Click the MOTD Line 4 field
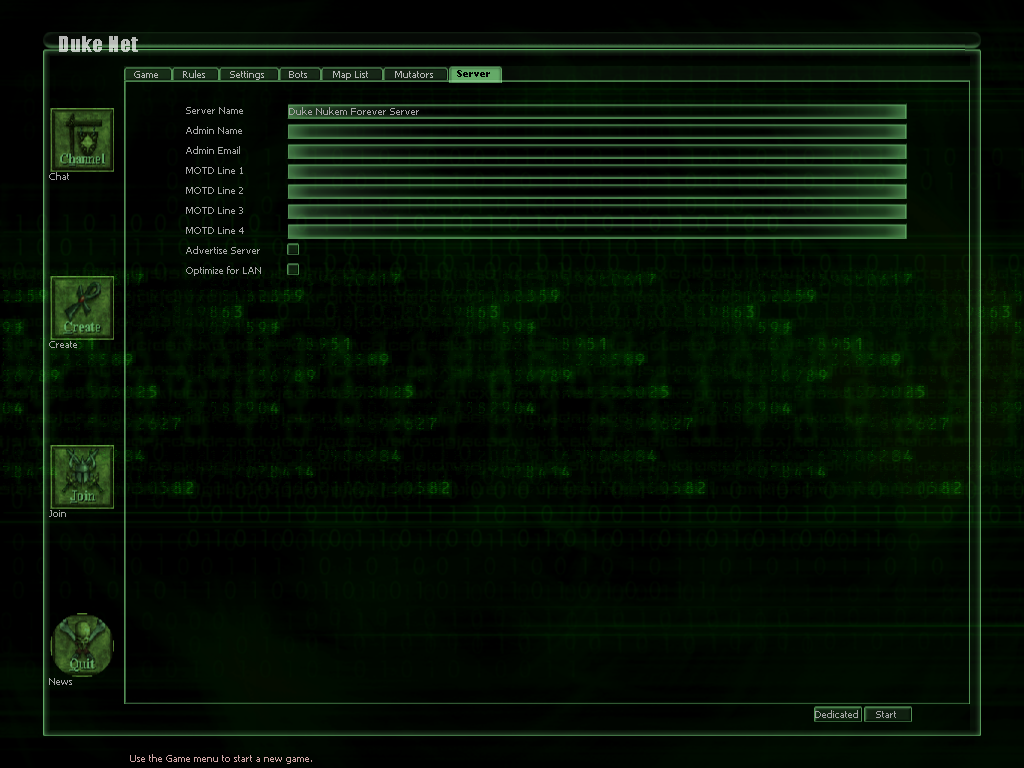Viewport: 1024px width, 768px height. click(597, 231)
